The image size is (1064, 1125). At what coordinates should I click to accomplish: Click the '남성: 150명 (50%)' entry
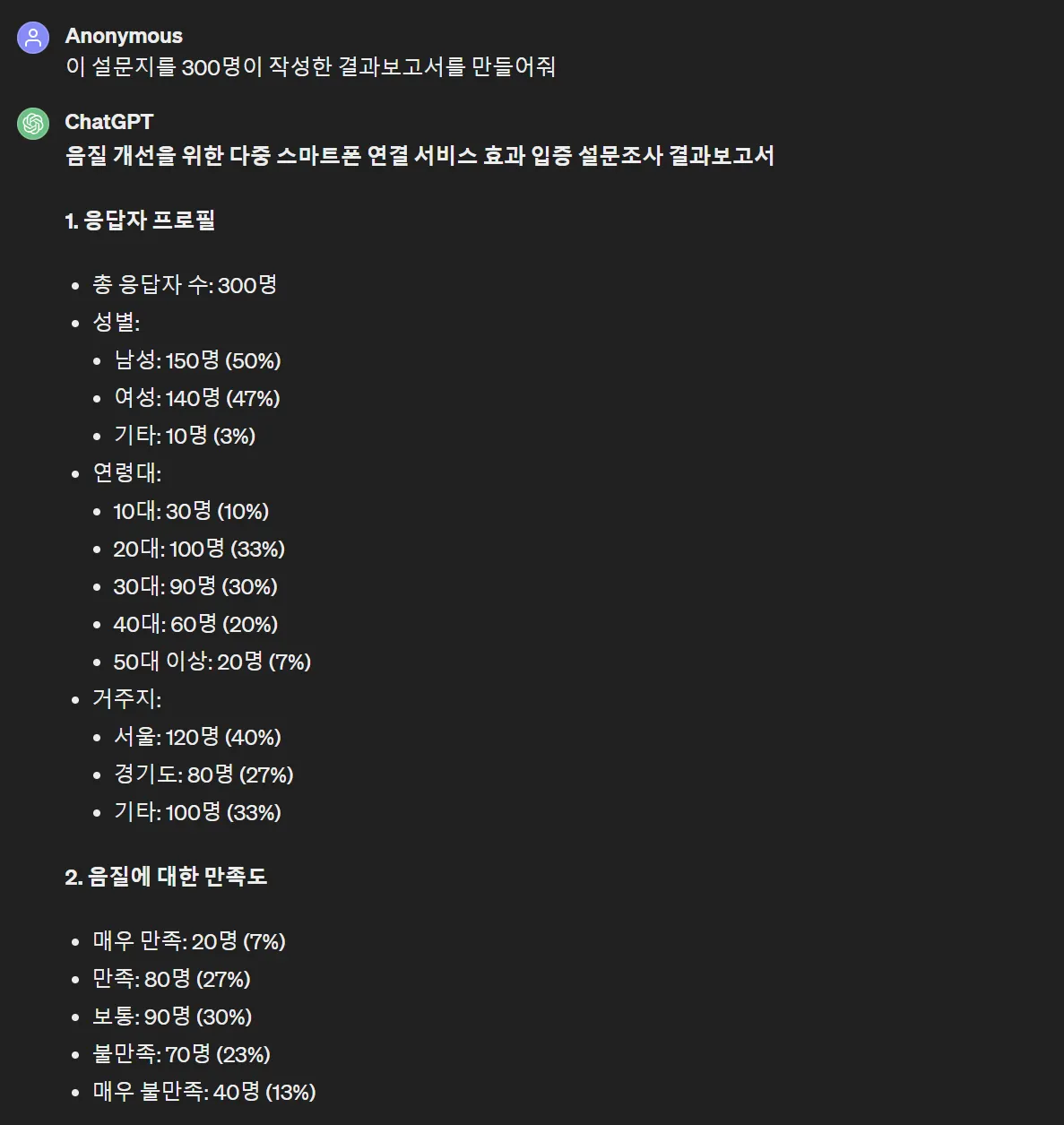197,360
